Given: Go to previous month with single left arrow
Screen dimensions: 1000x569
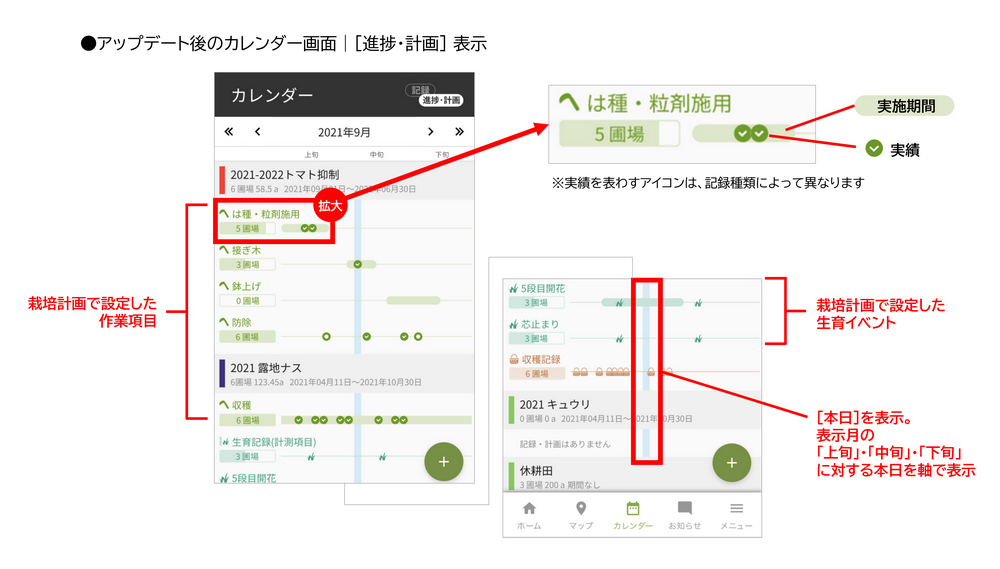Looking at the screenshot, I should click(258, 131).
